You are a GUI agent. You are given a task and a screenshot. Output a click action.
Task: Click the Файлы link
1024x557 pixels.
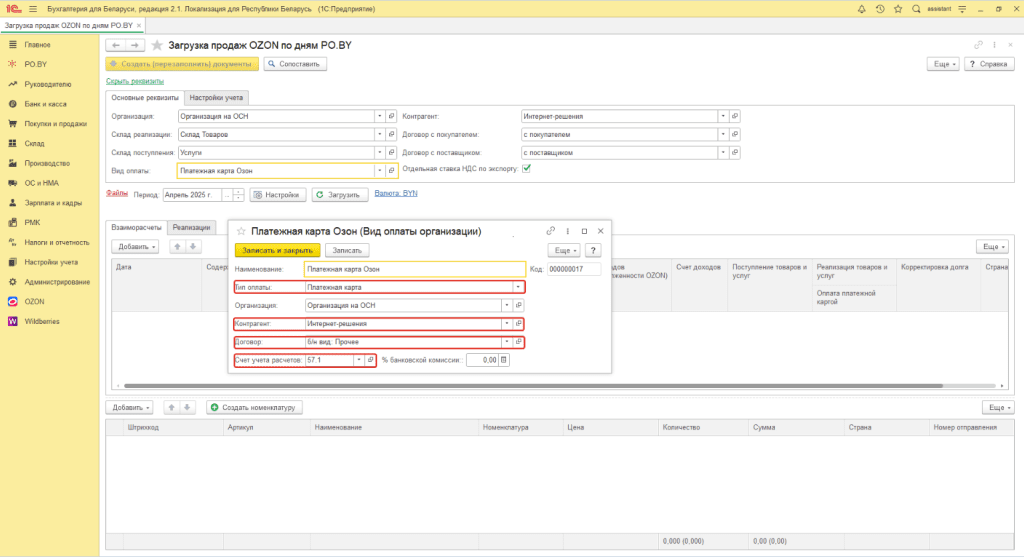[117, 193]
